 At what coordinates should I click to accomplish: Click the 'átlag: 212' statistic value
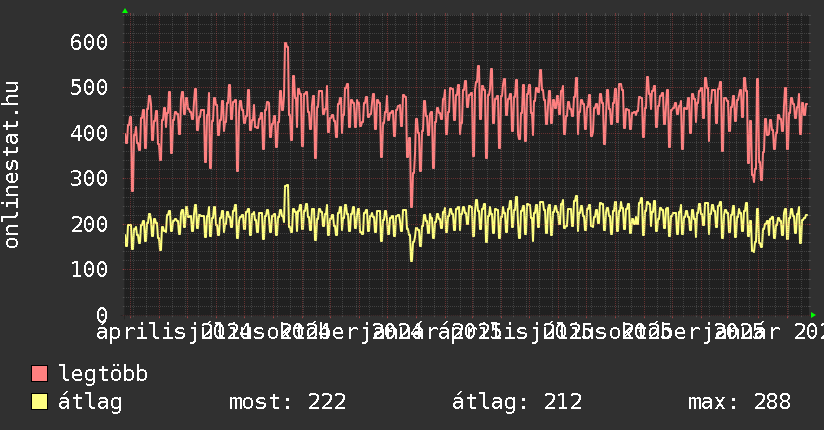517,402
